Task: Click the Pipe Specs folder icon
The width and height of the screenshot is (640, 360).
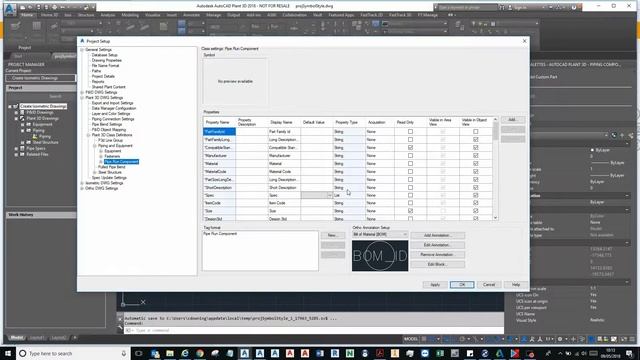Action: 22,149
